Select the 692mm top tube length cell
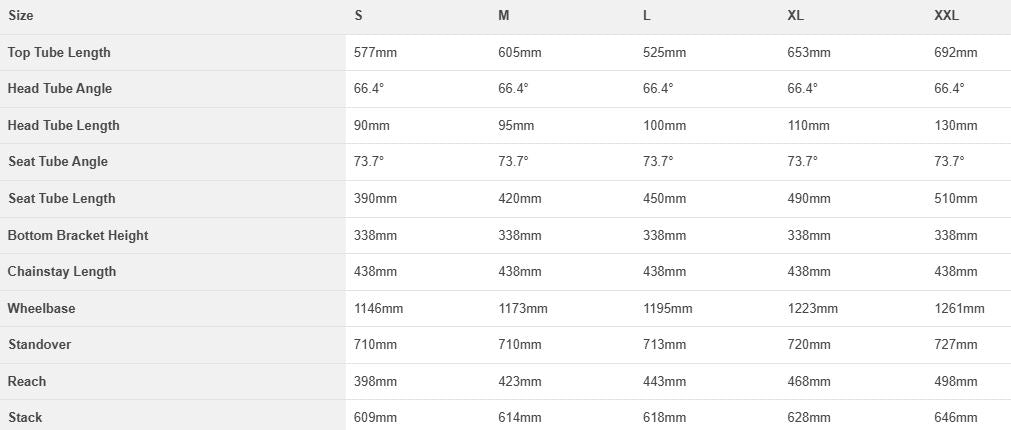The width and height of the screenshot is (1011, 430). point(955,52)
